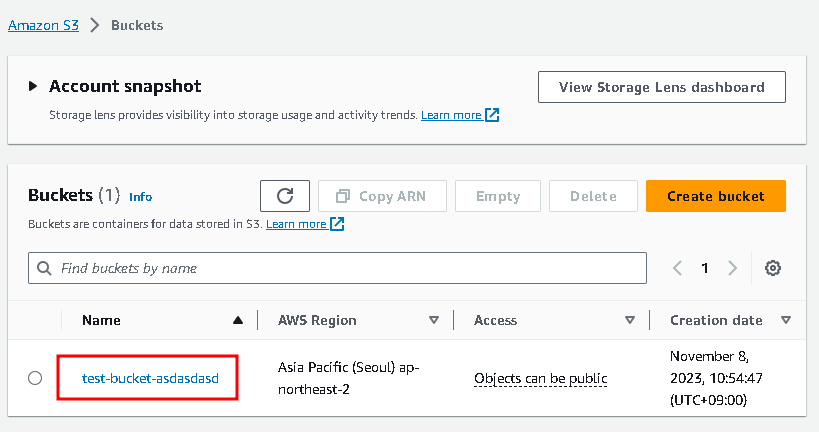Click the breadcrumb separator chevron

pyautogui.click(x=95, y=25)
